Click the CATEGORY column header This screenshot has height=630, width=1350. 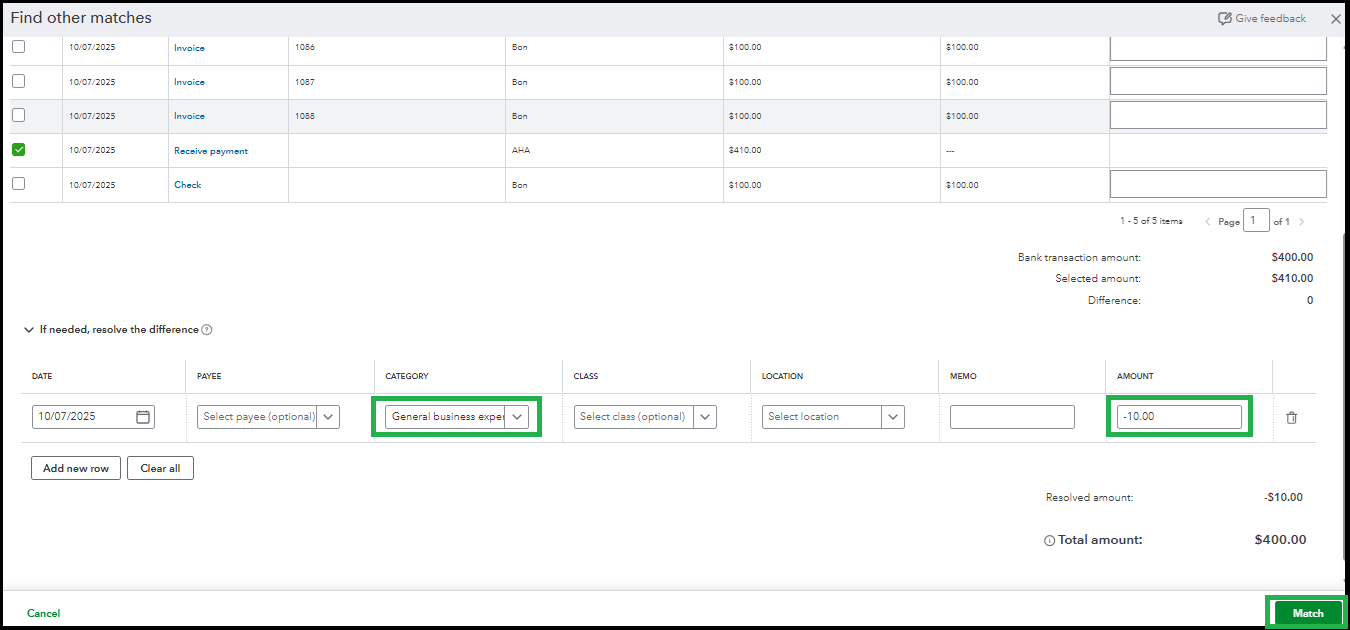click(x=407, y=376)
